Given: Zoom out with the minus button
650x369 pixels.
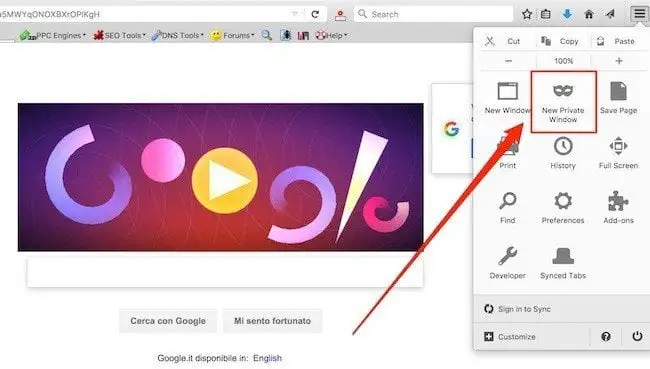Looking at the screenshot, I should (x=508, y=61).
